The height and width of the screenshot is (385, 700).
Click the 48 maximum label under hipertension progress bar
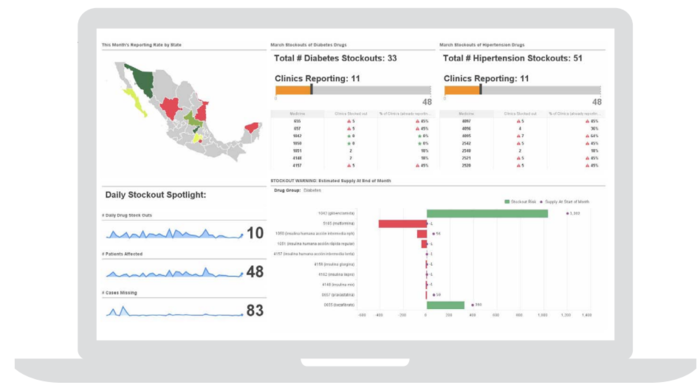point(596,102)
